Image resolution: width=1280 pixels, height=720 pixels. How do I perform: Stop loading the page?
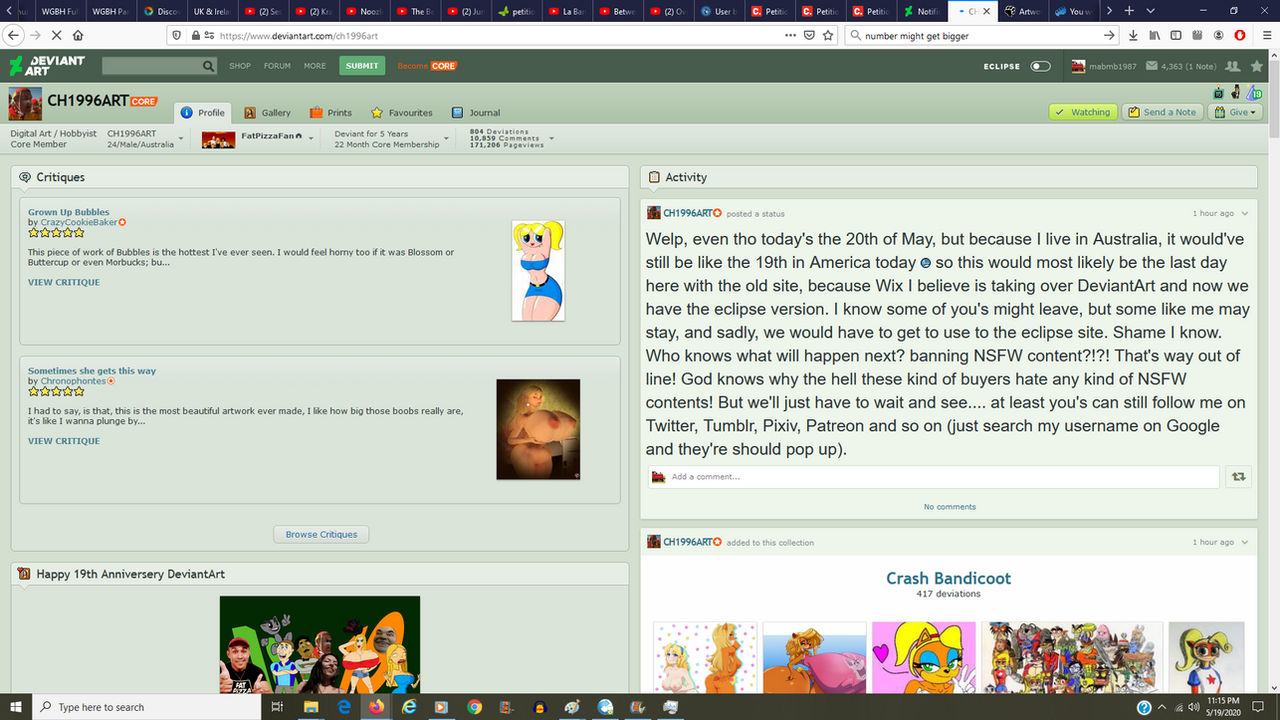(x=56, y=35)
